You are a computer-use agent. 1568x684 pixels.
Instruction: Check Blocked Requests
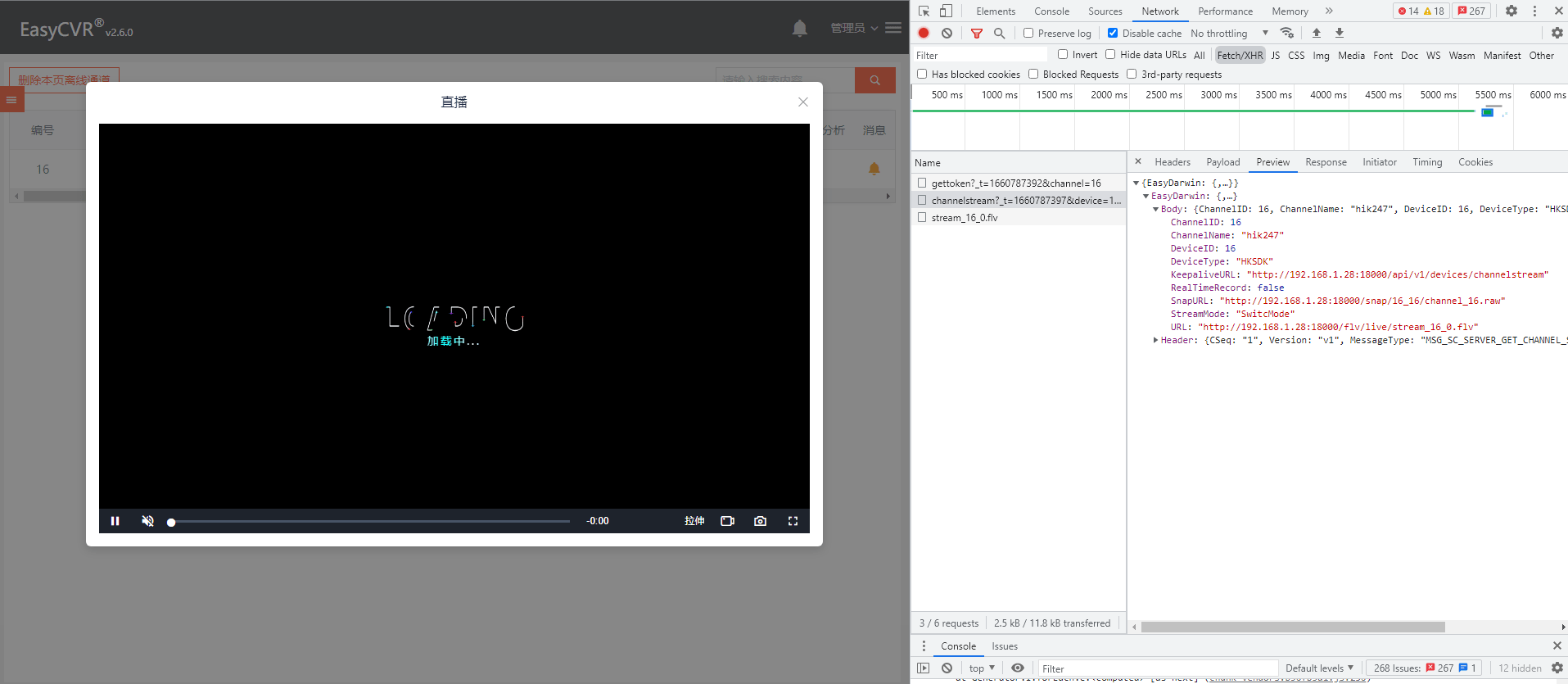pyautogui.click(x=1033, y=74)
